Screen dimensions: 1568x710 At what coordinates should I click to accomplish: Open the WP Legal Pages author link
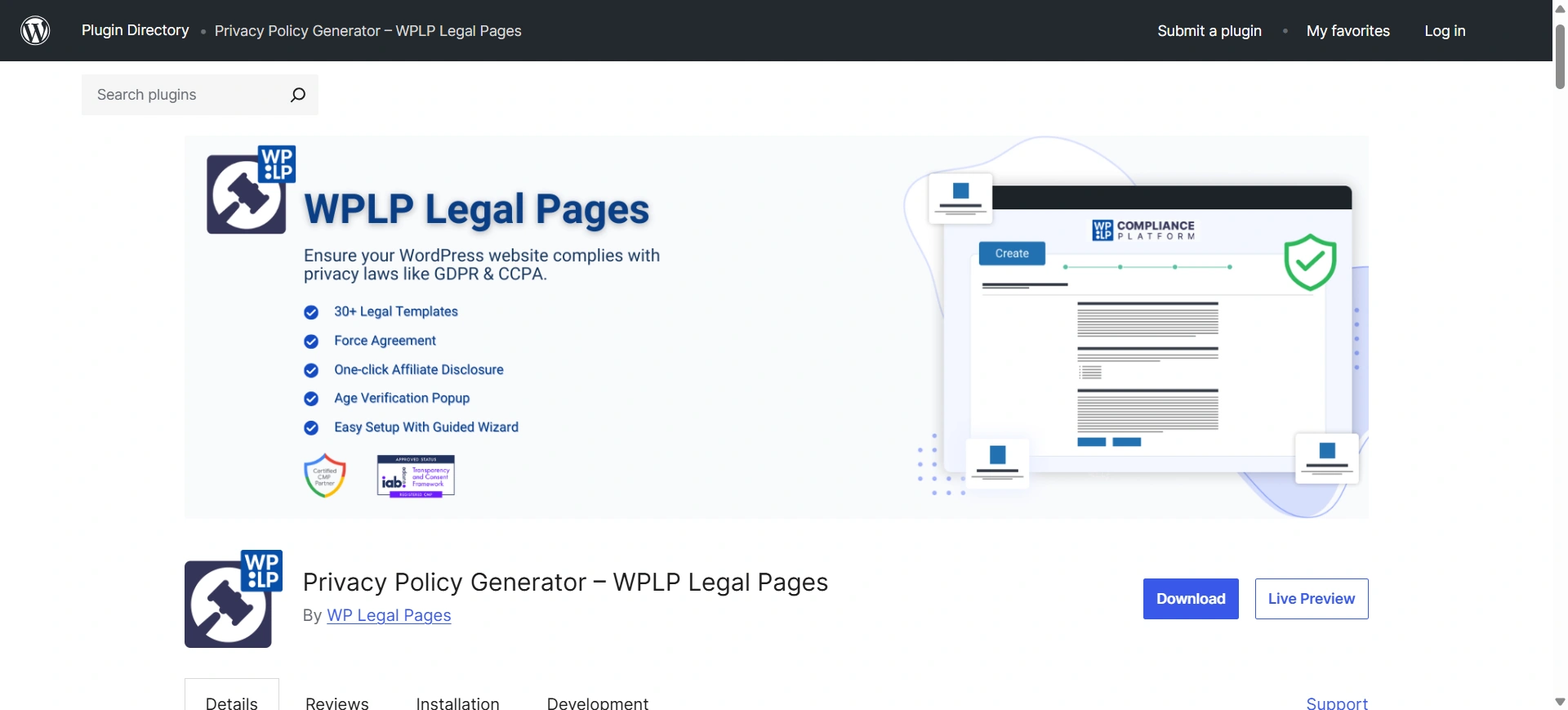(389, 615)
